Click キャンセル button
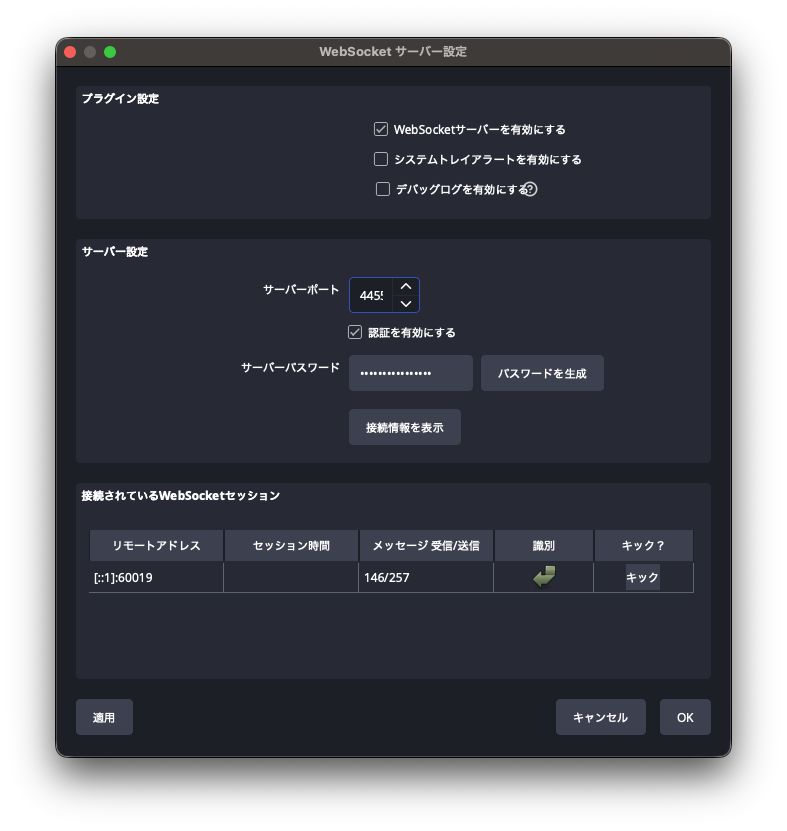 600,717
